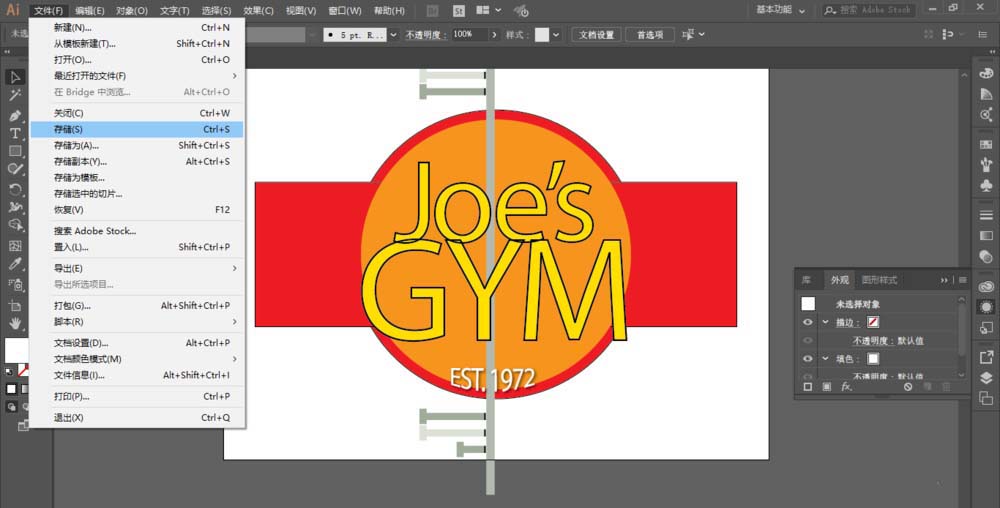Open the 样式 style dropdown arrow
The width and height of the screenshot is (1000, 508).
tap(556, 35)
